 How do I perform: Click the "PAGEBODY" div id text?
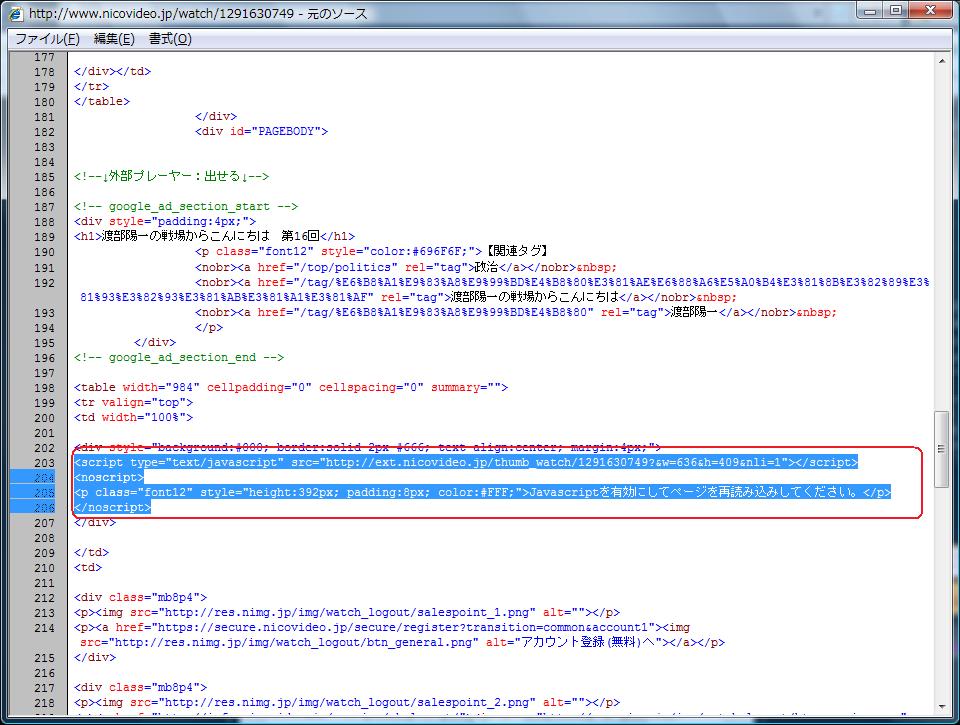(288, 131)
